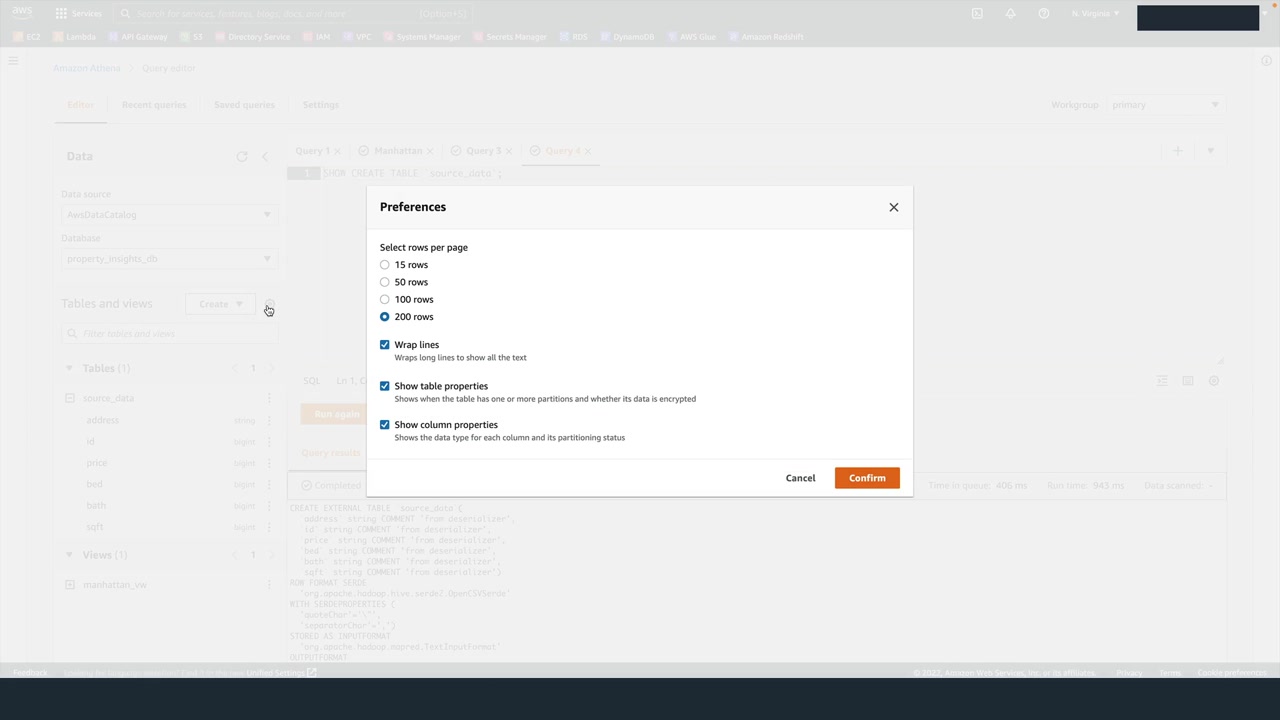Open the N. Virginia region dropdown
The height and width of the screenshot is (720, 1280).
coord(1095,14)
